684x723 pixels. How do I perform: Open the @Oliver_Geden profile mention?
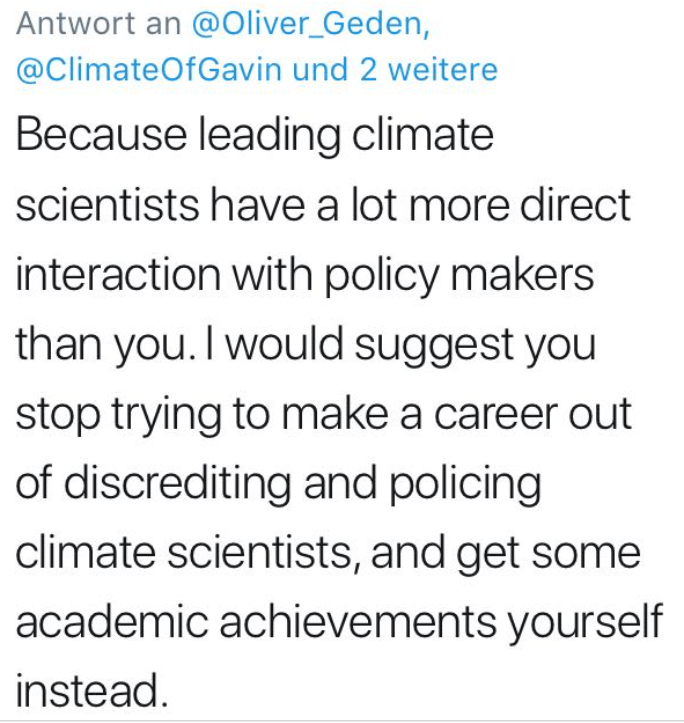311,24
